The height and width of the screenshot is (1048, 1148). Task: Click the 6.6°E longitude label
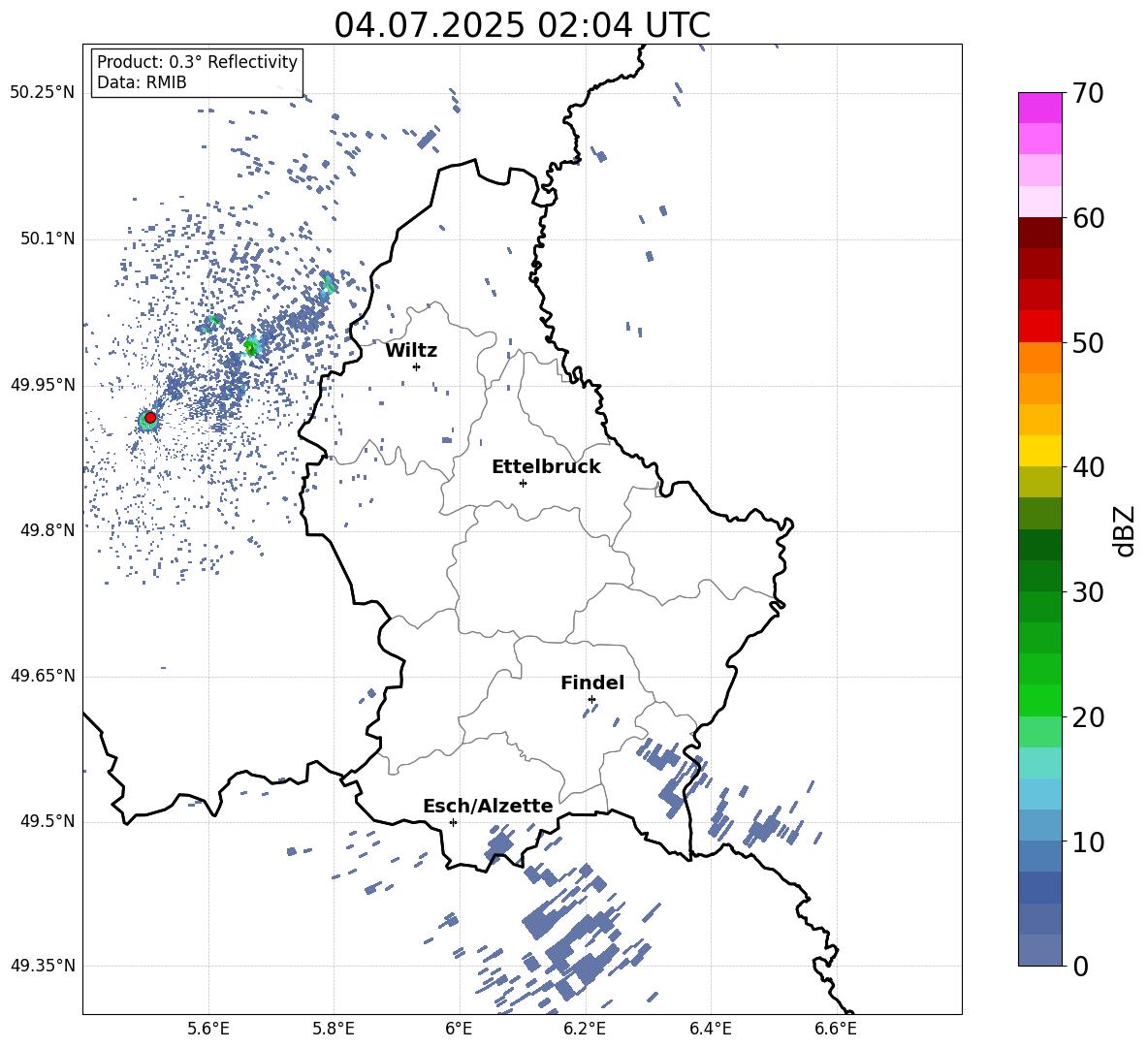point(836,1029)
